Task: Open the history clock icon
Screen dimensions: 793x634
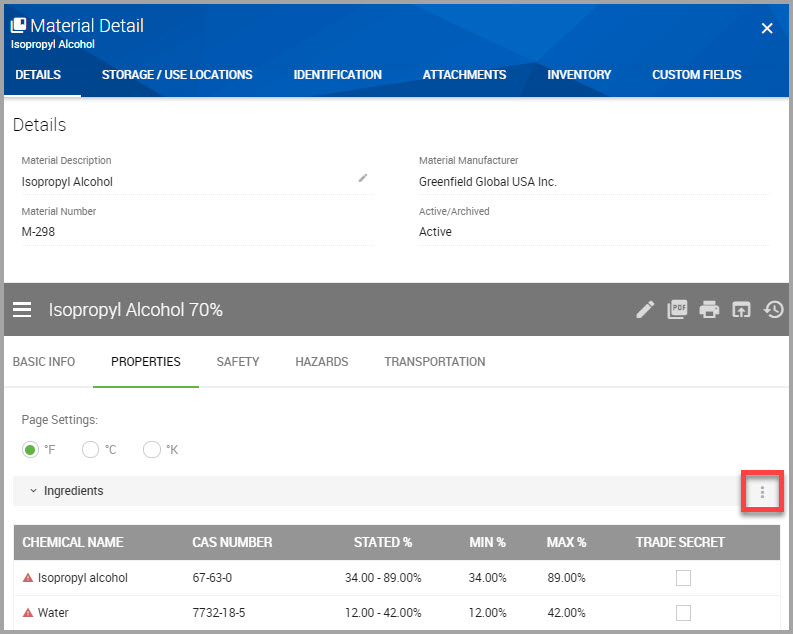Action: click(x=773, y=309)
